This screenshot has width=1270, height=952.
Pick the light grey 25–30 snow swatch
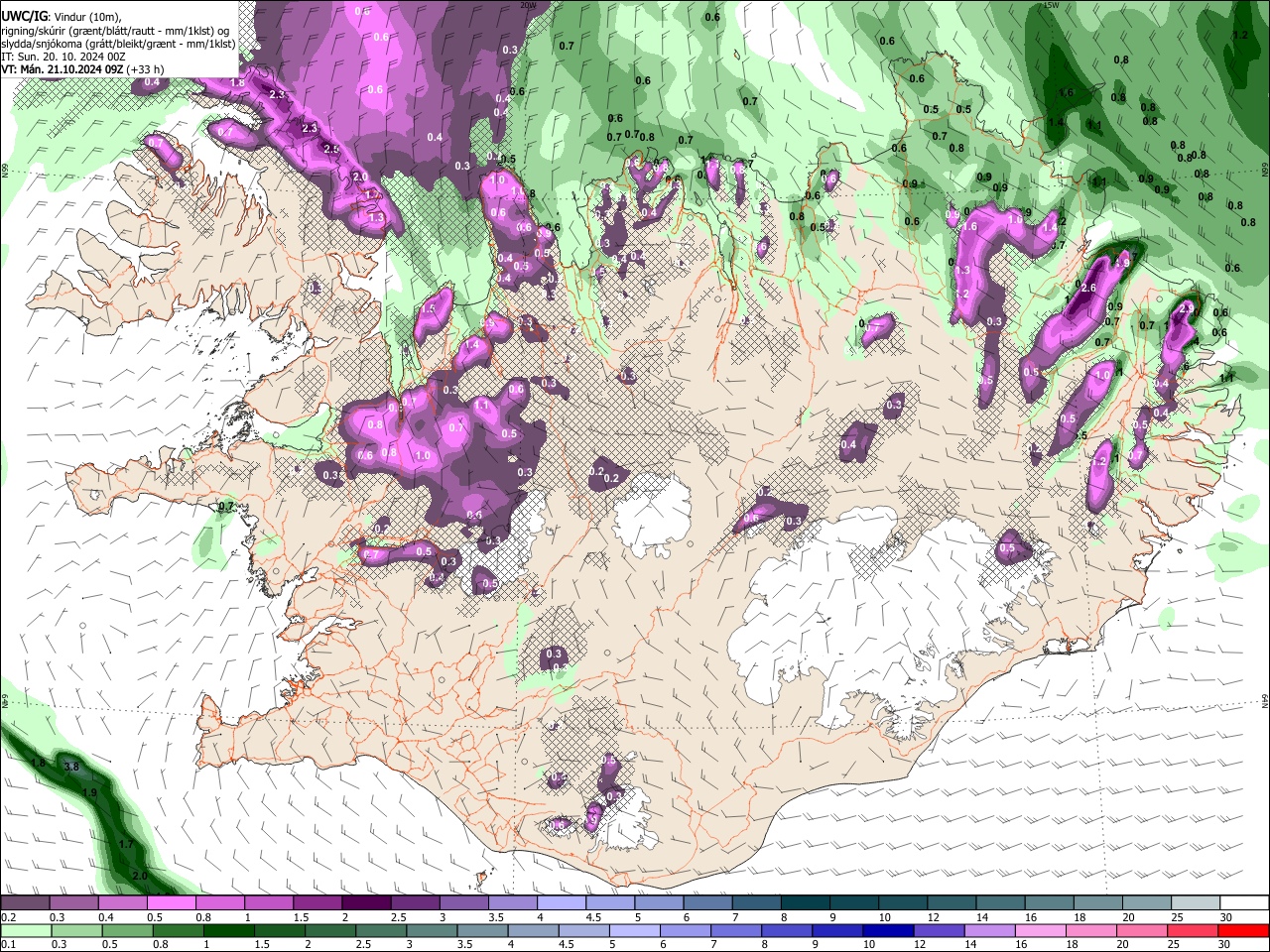pos(1196,903)
